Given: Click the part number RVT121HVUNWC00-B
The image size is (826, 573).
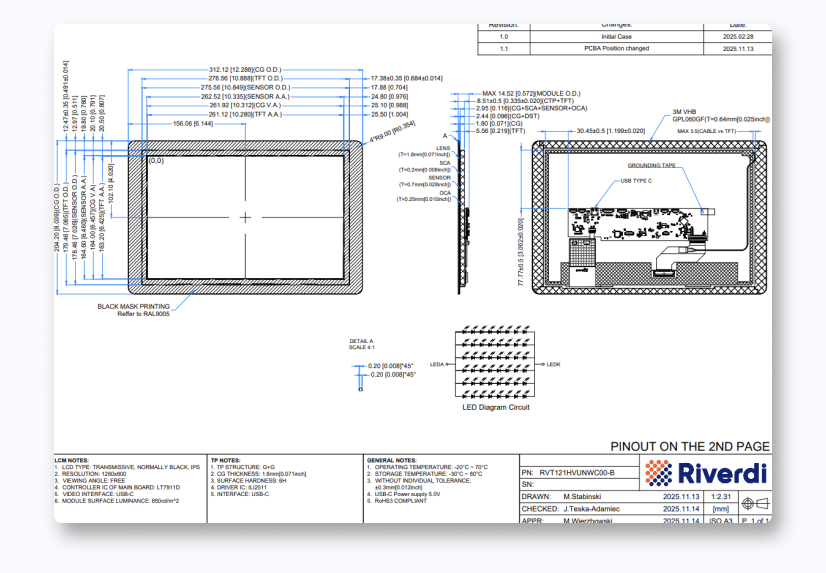Looking at the screenshot, I should click(580, 472).
